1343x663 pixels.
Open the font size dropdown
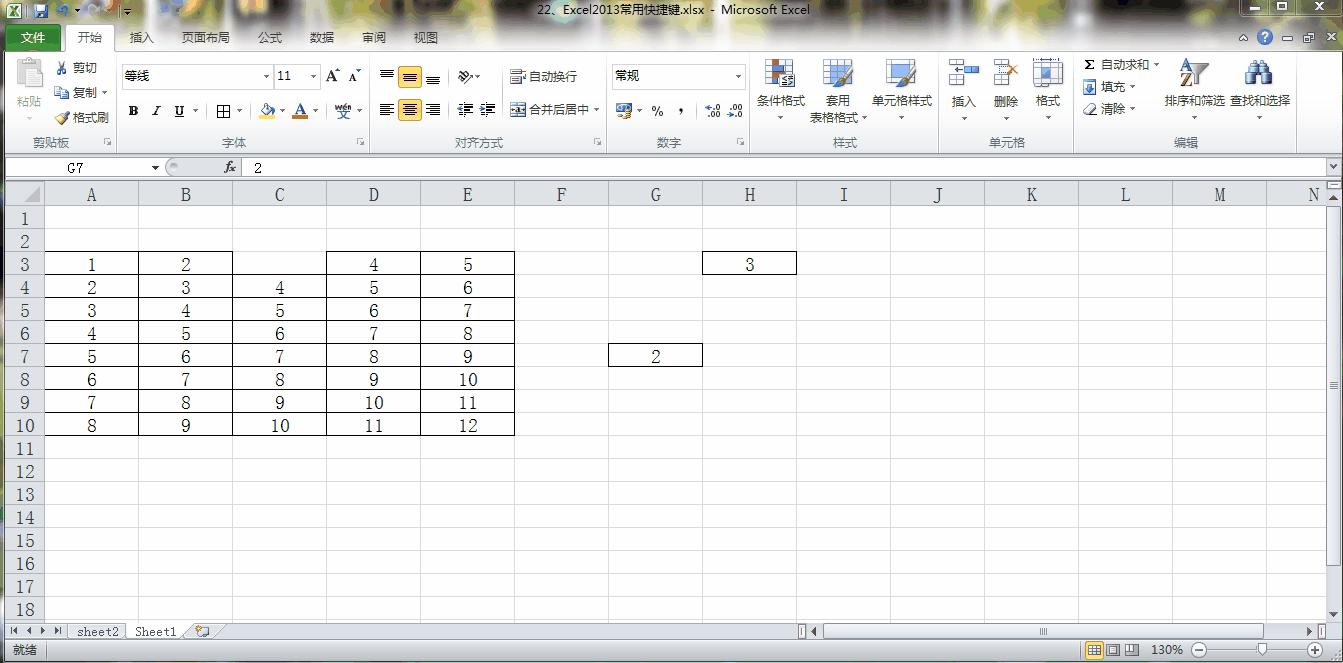(313, 76)
